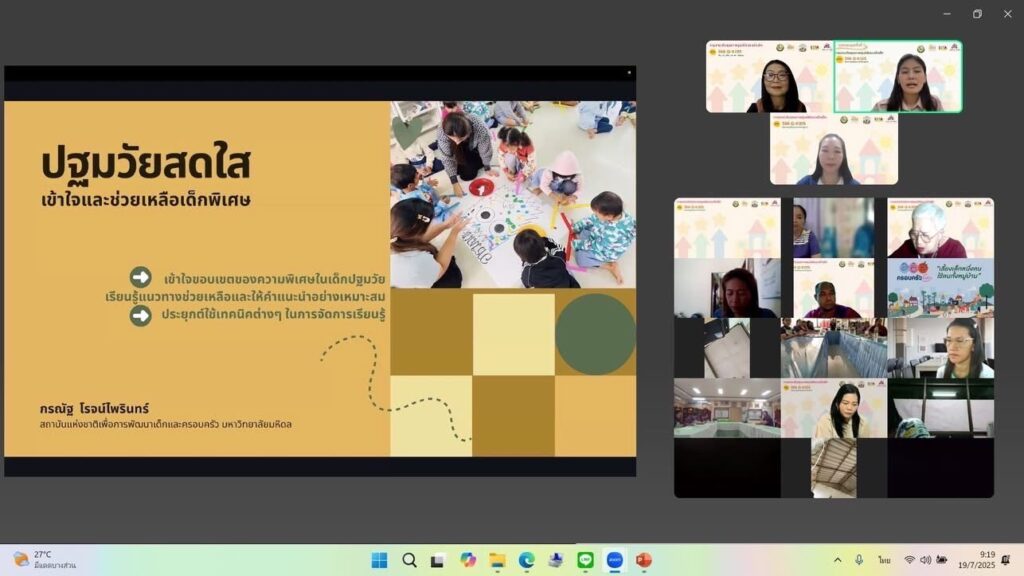This screenshot has width=1024, height=576.
Task: Click the taskbar Search magnifier icon
Action: (x=409, y=560)
